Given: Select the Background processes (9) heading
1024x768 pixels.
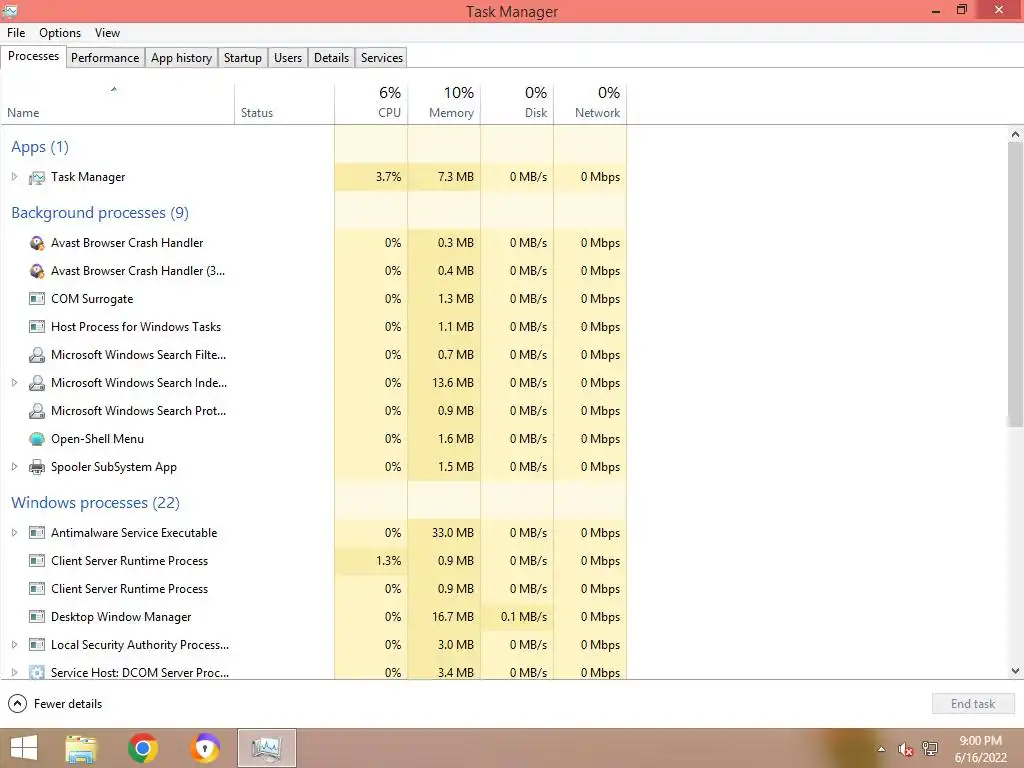Looking at the screenshot, I should 100,213.
